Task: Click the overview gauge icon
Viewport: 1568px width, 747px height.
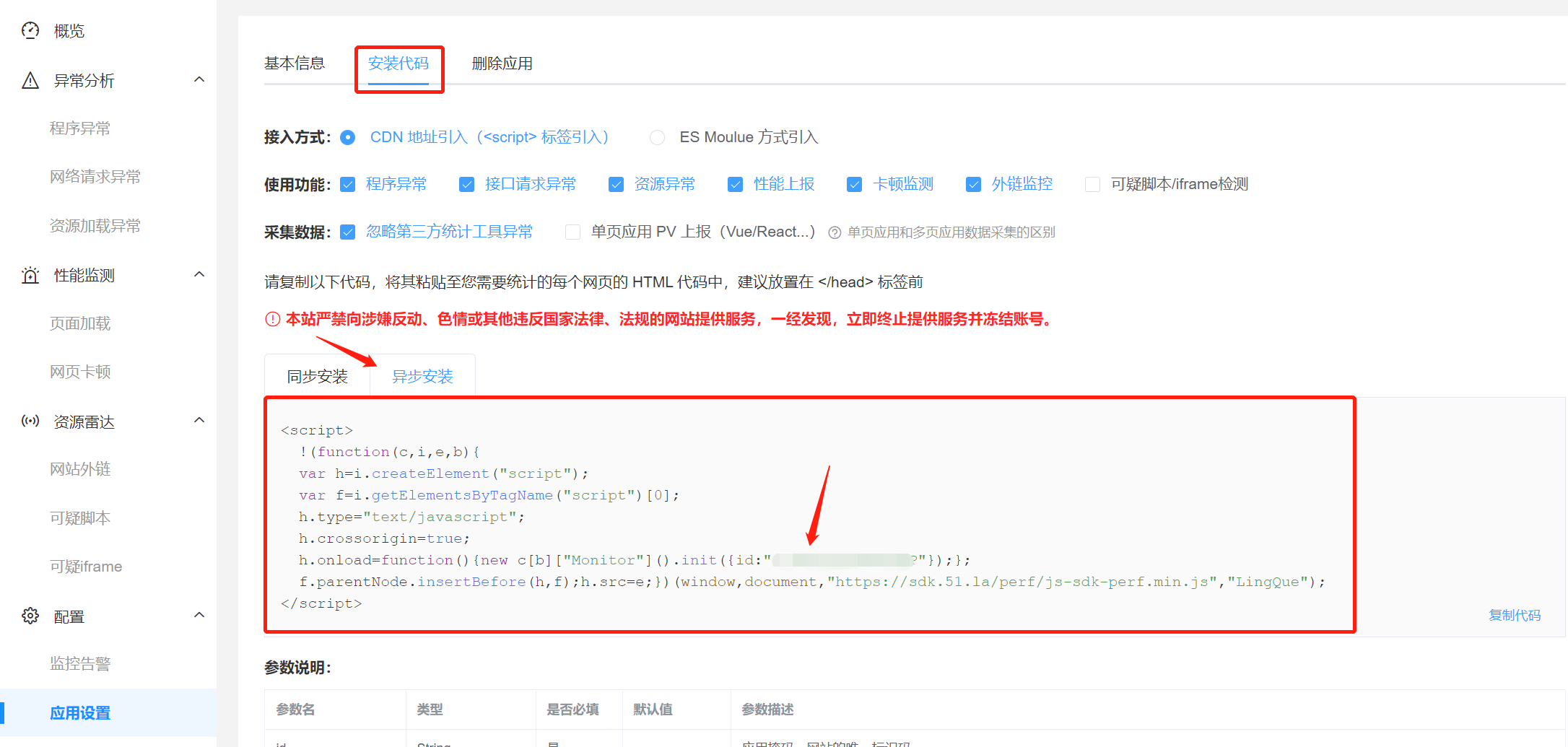Action: [30, 30]
